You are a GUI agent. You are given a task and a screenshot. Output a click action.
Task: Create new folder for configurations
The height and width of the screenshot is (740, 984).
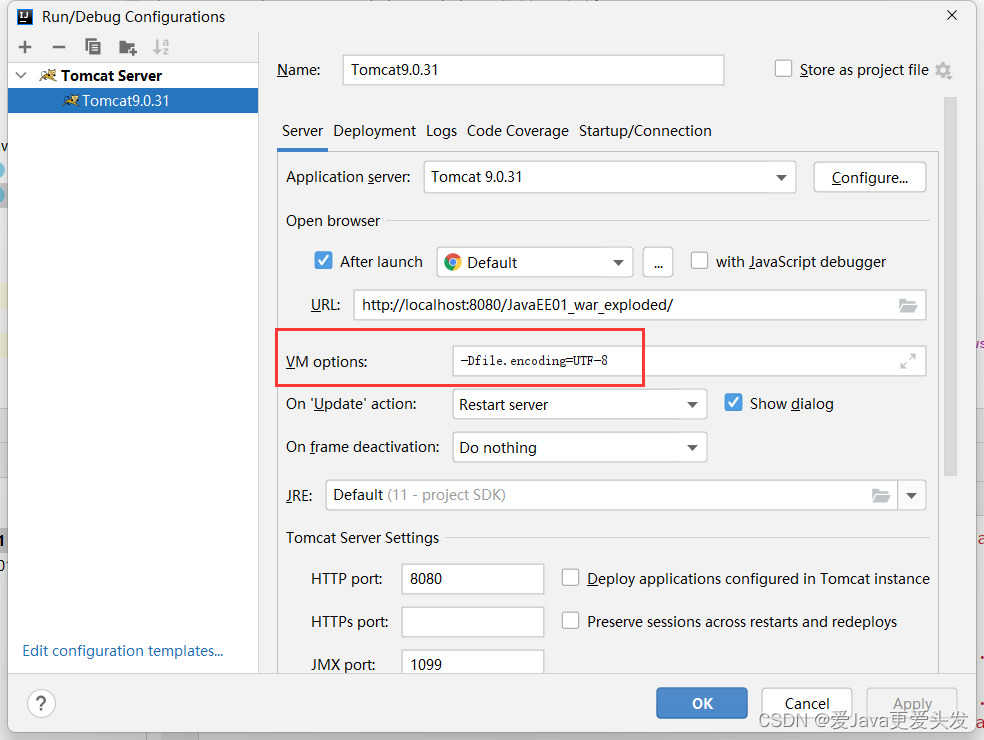pos(127,47)
